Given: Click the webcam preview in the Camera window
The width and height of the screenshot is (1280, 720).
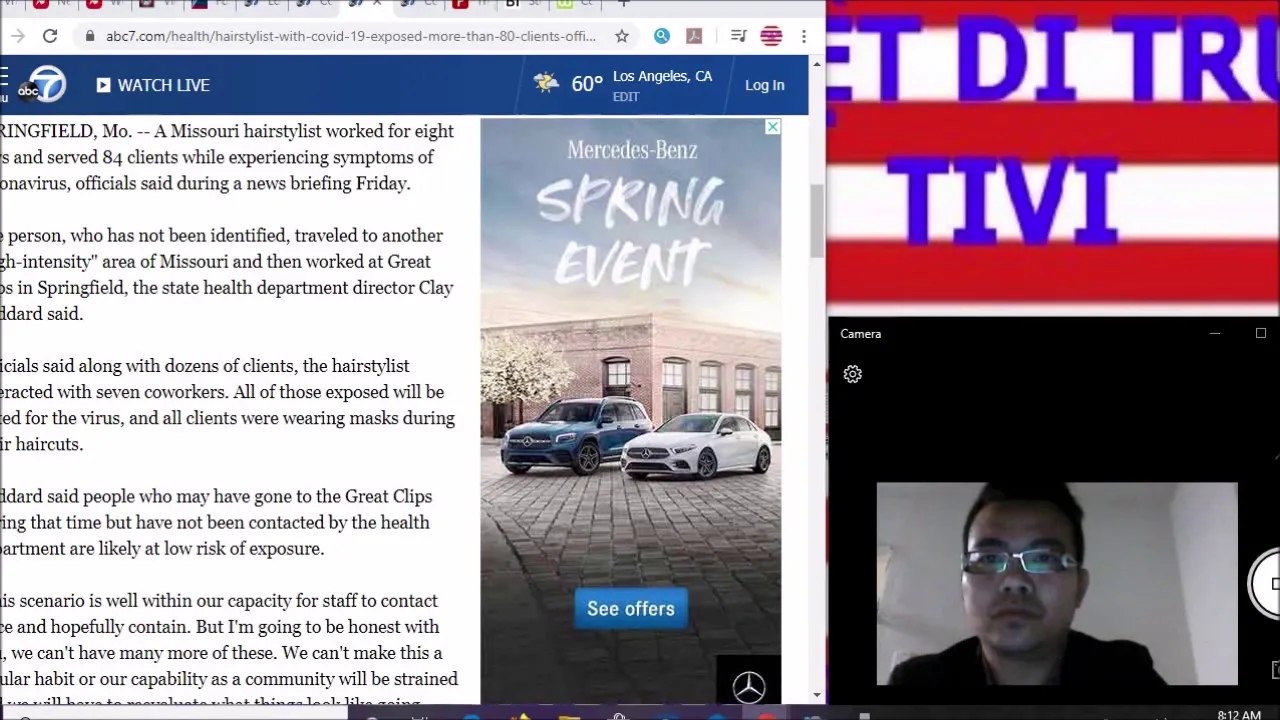Looking at the screenshot, I should 1057,584.
